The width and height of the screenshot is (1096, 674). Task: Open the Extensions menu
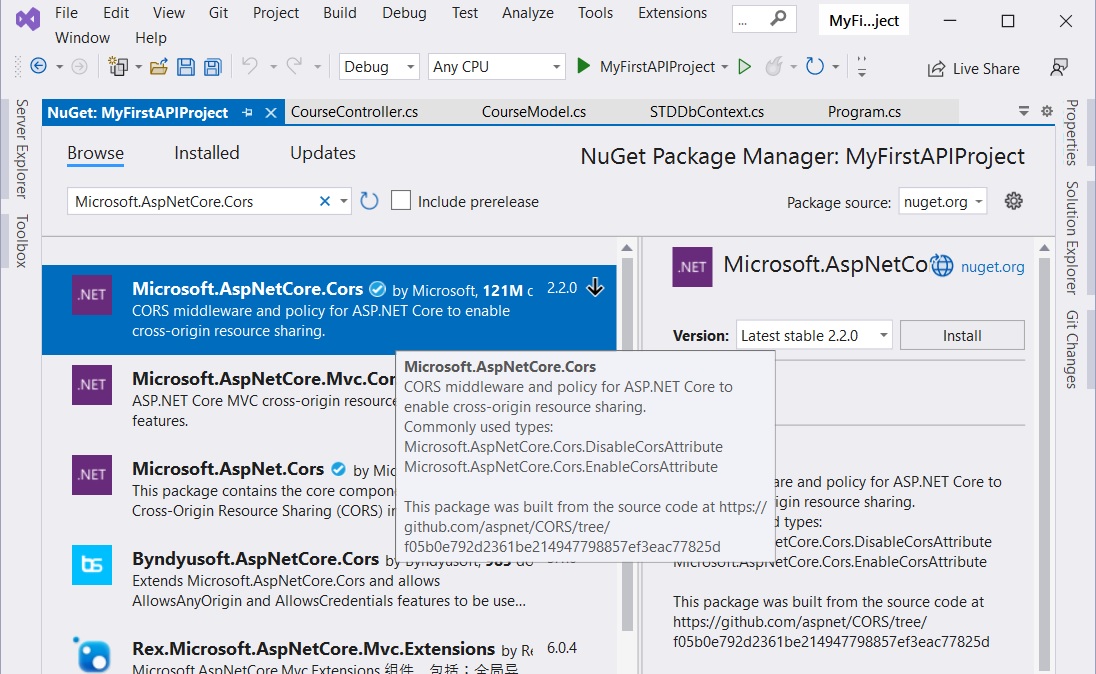tap(672, 13)
